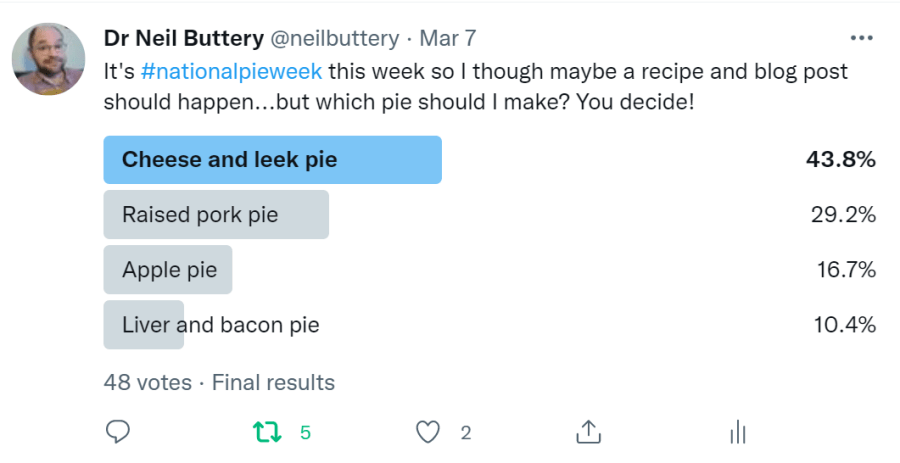This screenshot has width=900, height=463.
Task: Click the like count number 2
Action: [466, 433]
